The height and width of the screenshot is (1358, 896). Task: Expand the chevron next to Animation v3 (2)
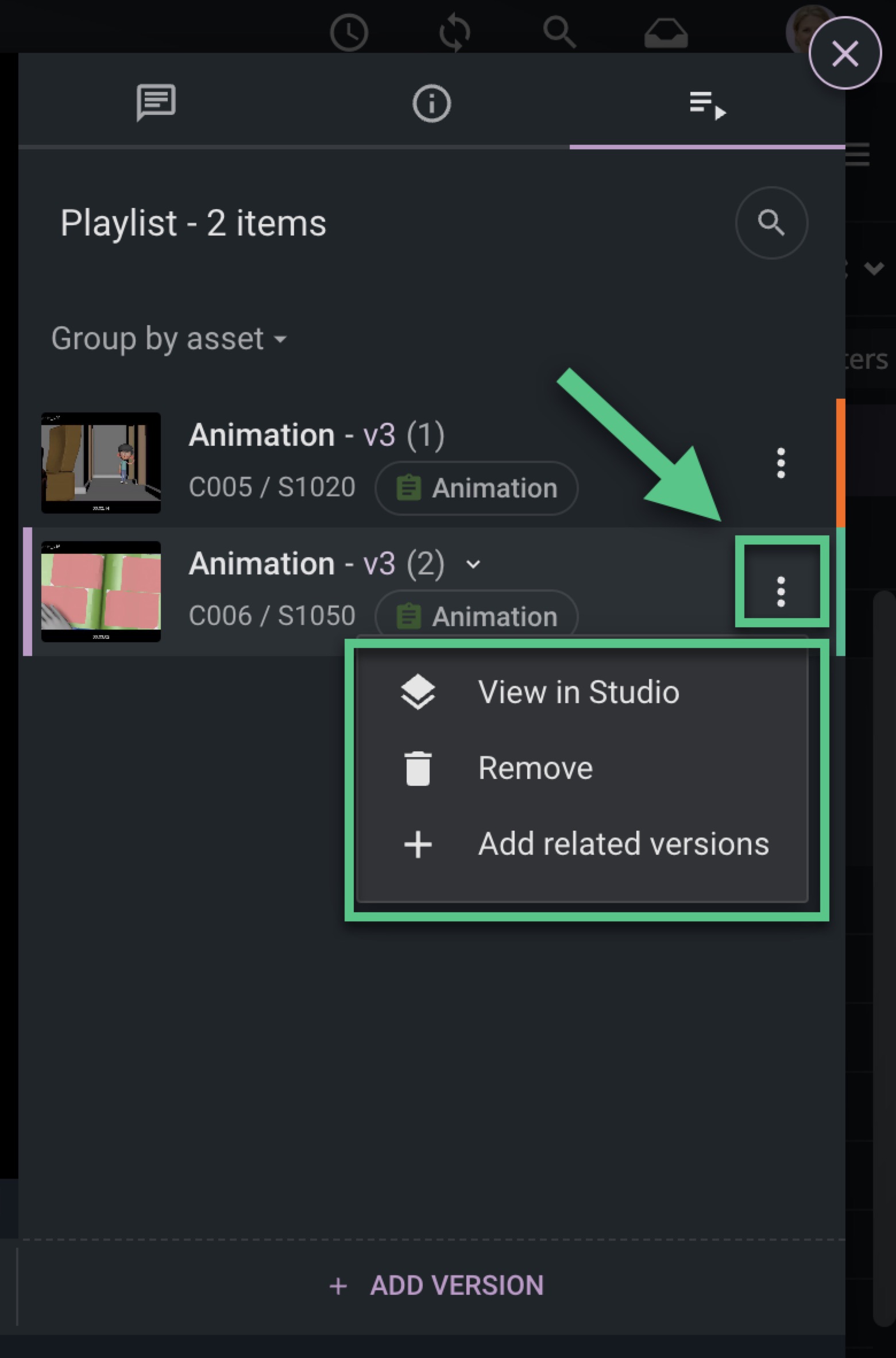(473, 565)
